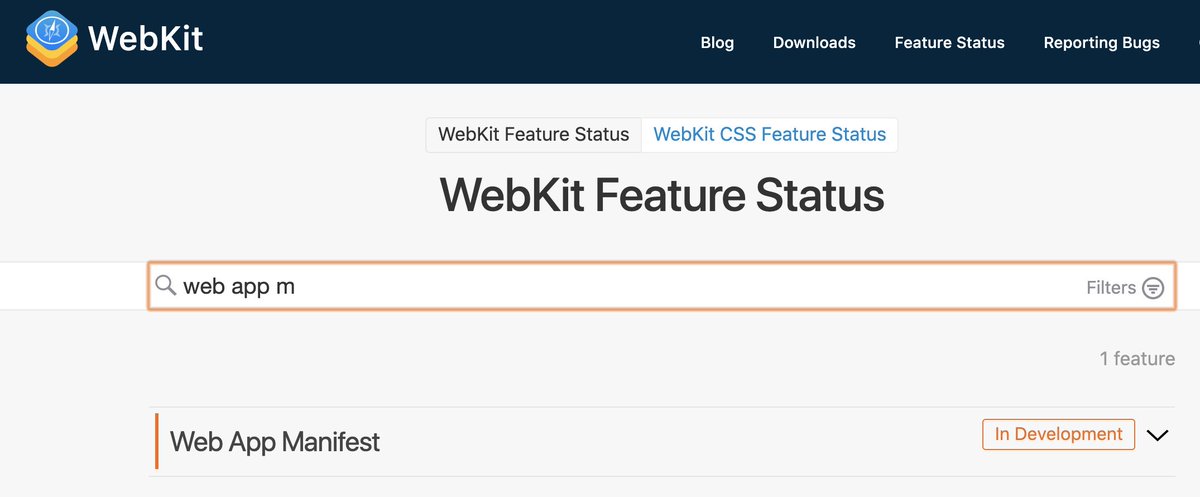The image size is (1200, 497).
Task: Click the WebKit compass logo icon
Action: pyautogui.click(x=50, y=41)
